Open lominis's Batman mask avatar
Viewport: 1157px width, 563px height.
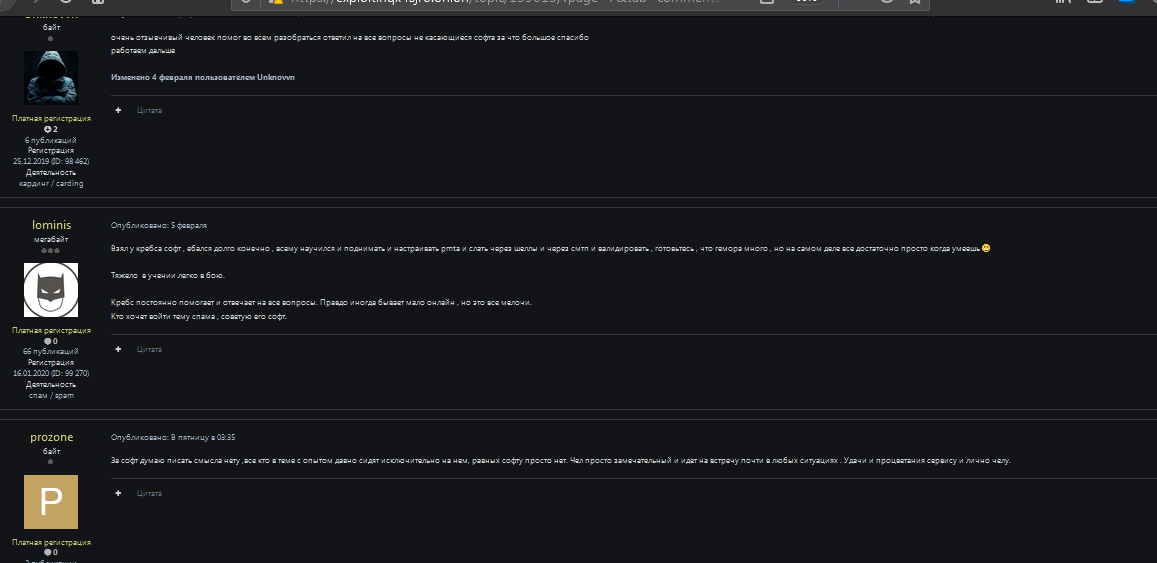click(x=51, y=290)
